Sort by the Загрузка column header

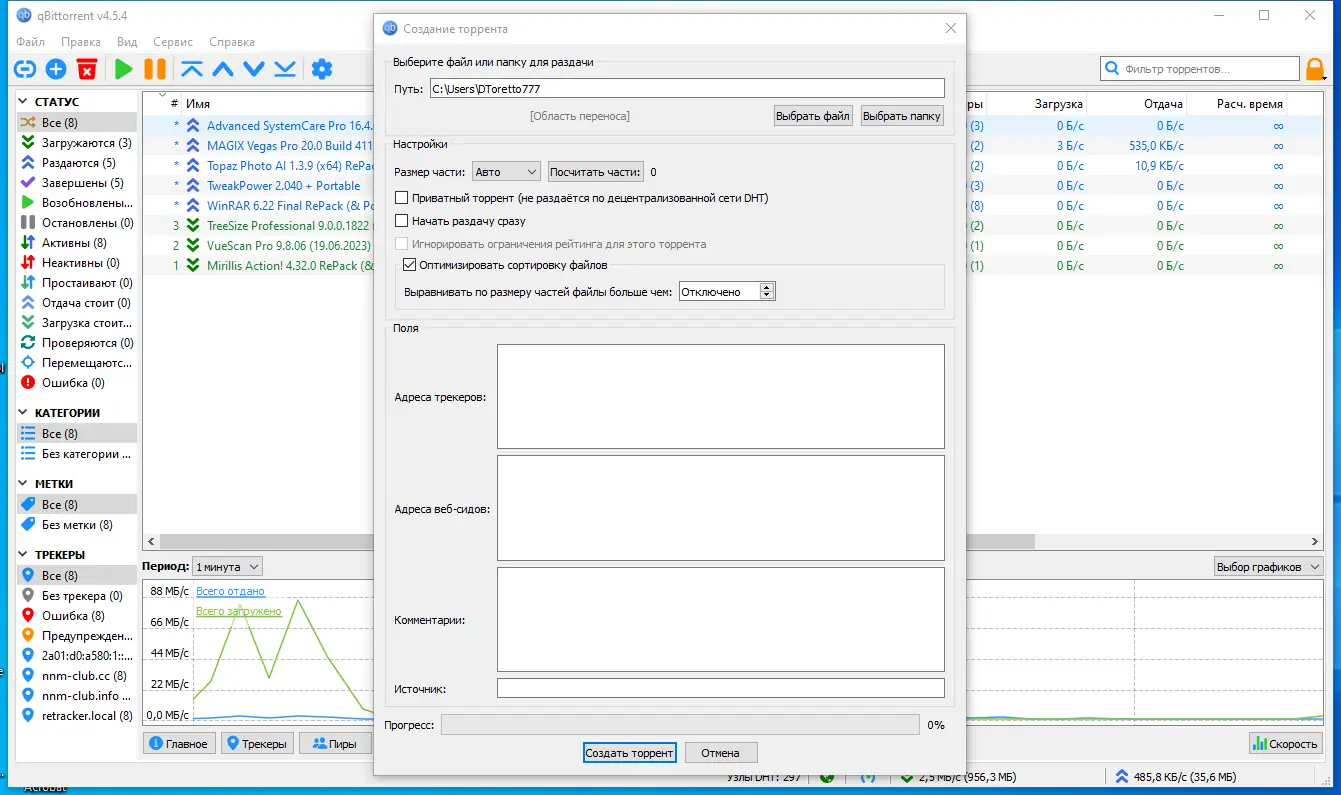click(1057, 104)
